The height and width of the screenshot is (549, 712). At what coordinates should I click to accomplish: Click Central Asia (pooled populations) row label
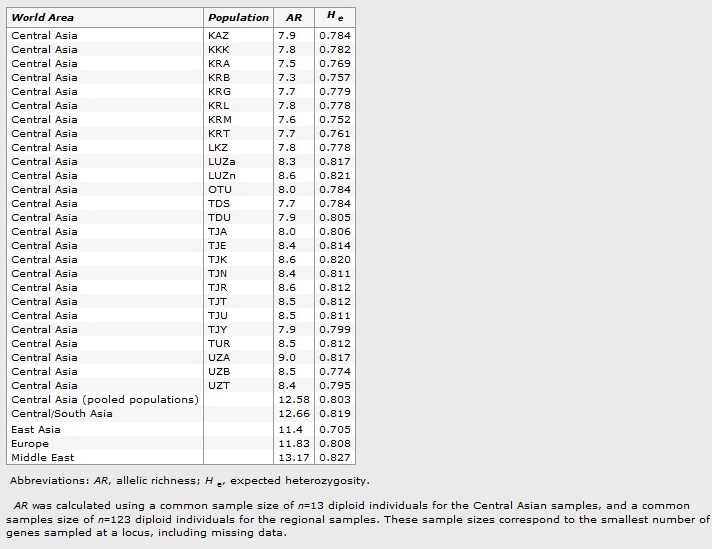click(x=105, y=400)
